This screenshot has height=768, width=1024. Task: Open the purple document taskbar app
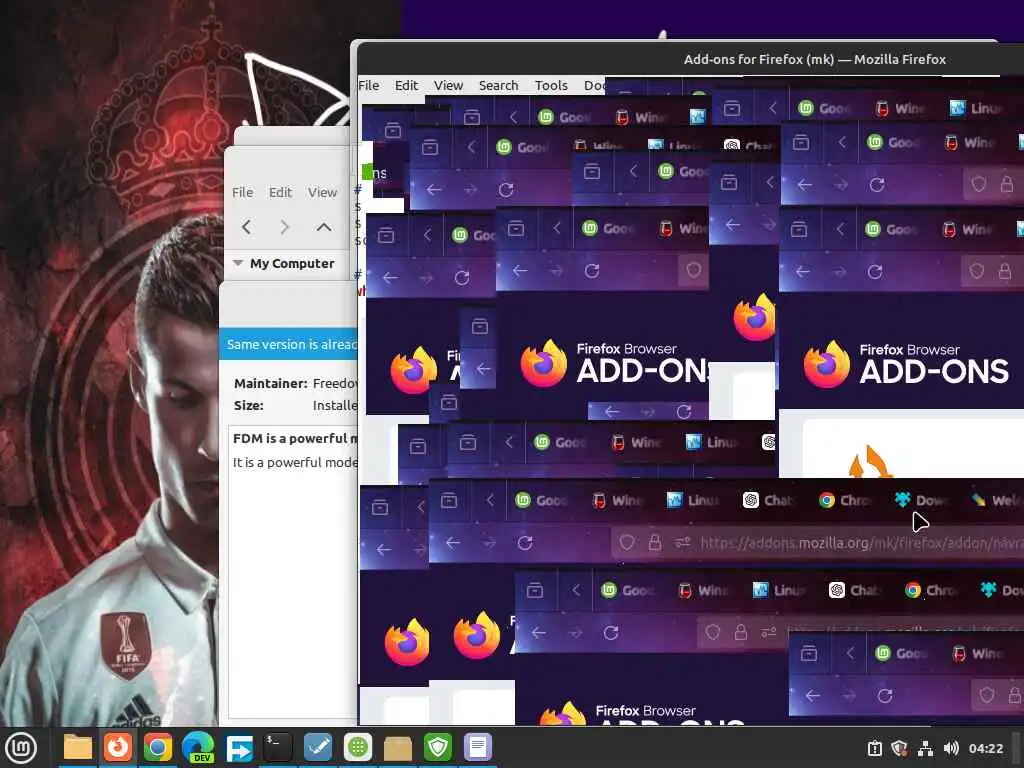[477, 748]
